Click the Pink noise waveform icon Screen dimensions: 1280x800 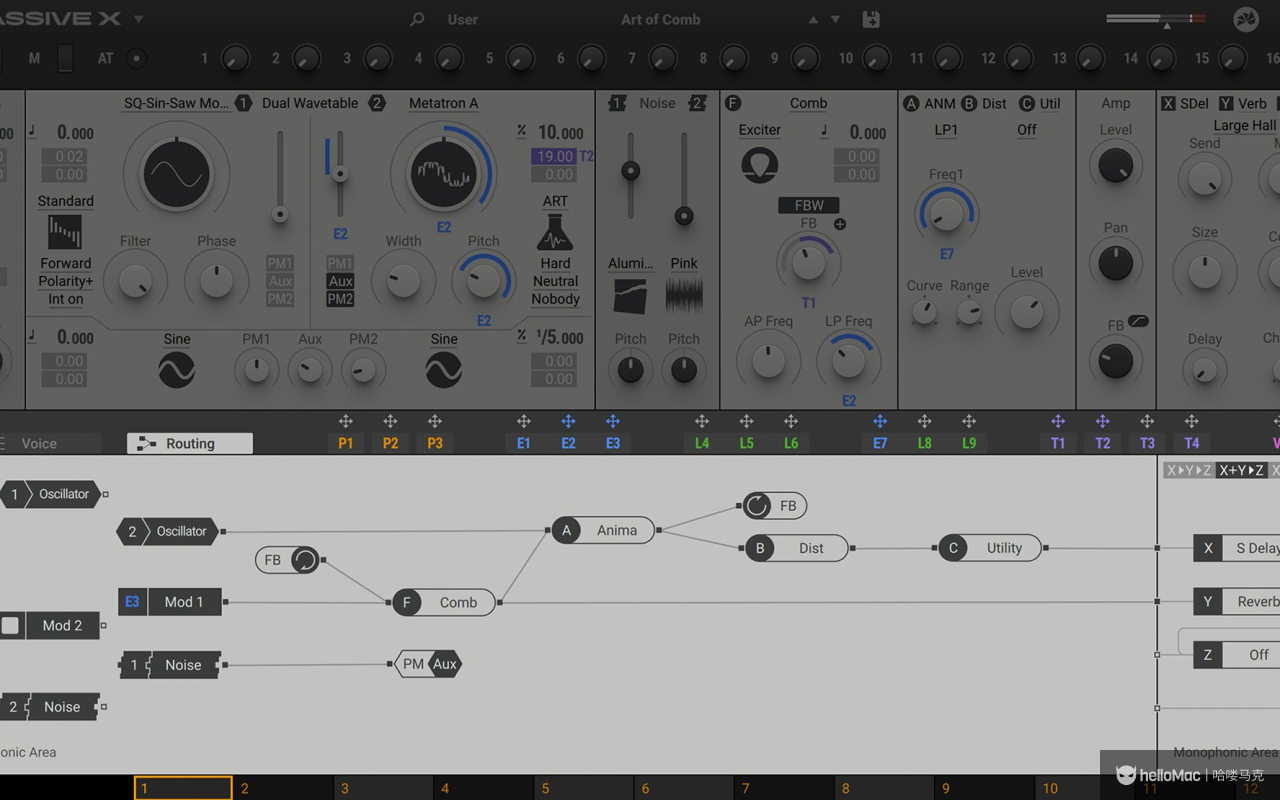pos(684,296)
